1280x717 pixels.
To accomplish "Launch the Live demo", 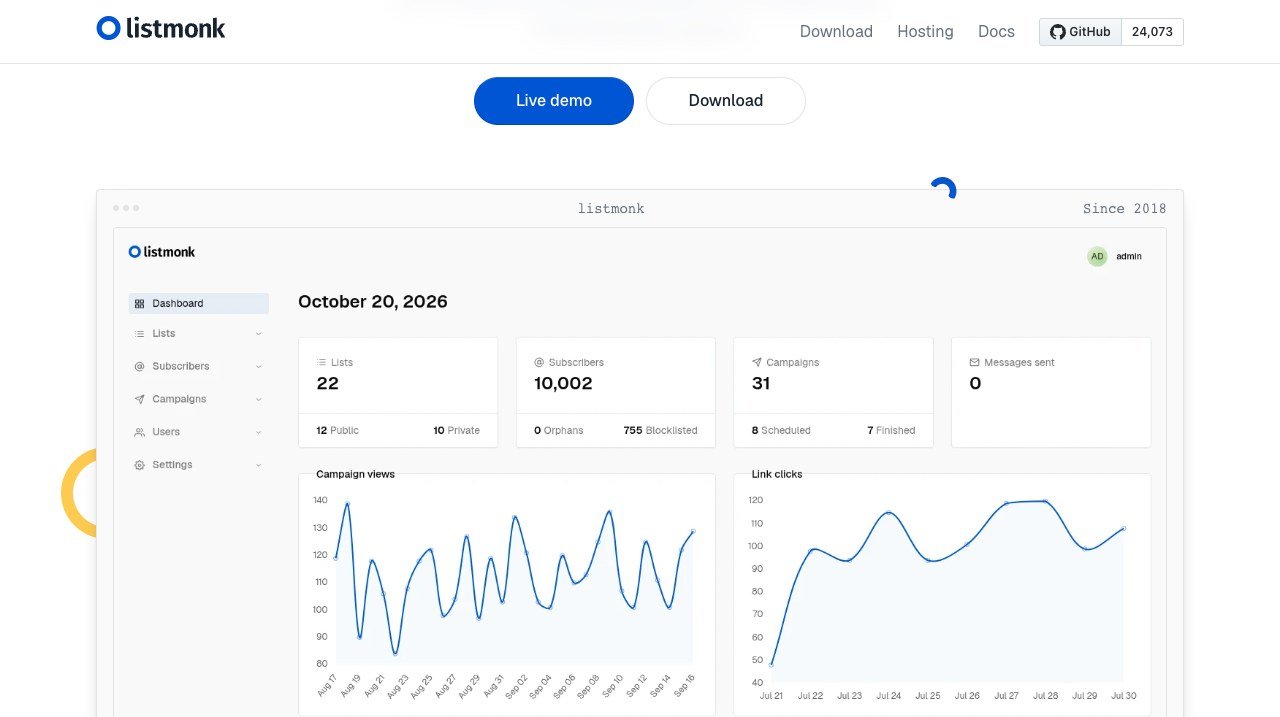I will [554, 101].
